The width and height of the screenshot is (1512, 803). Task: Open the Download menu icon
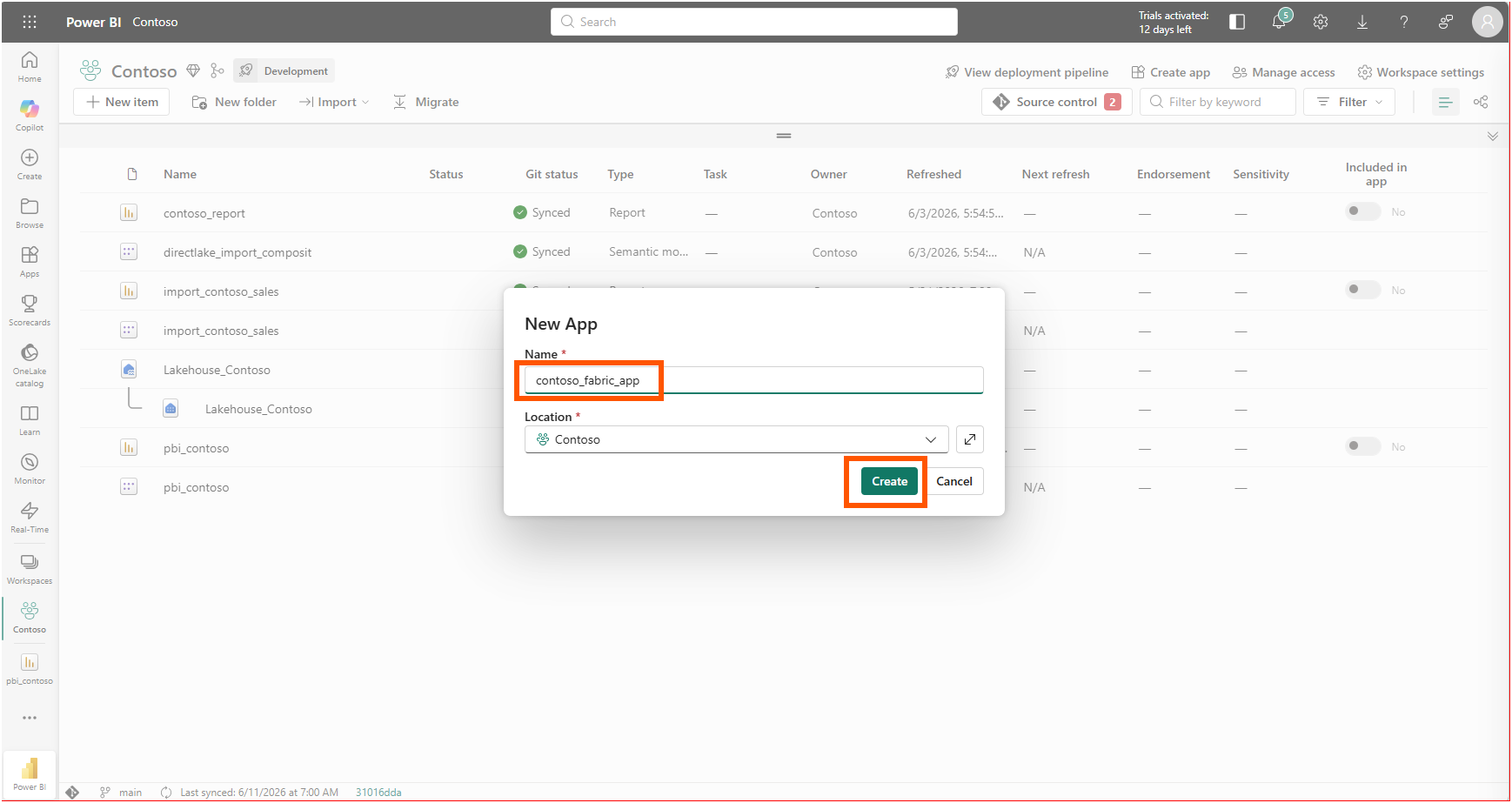pyautogui.click(x=1362, y=22)
